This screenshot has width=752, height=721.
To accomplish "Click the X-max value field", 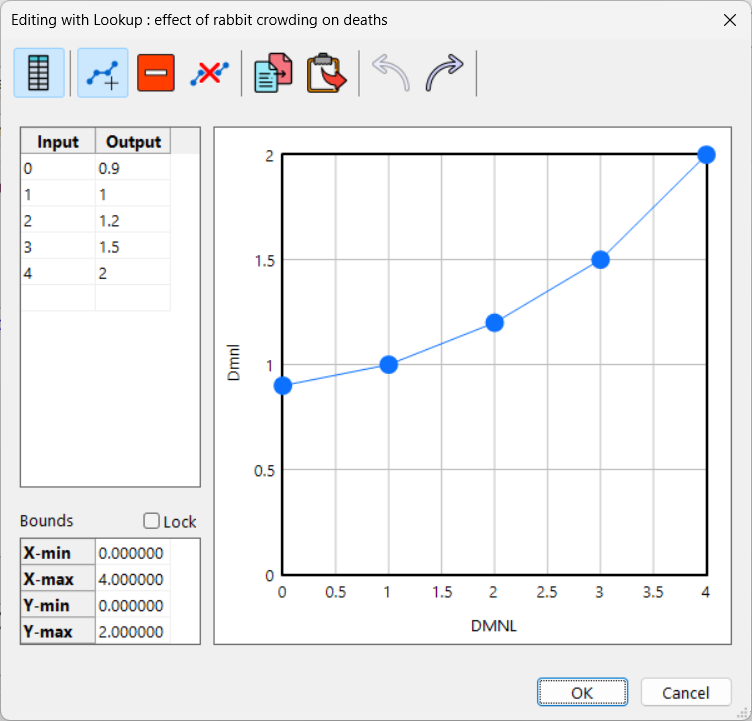I will point(132,579).
